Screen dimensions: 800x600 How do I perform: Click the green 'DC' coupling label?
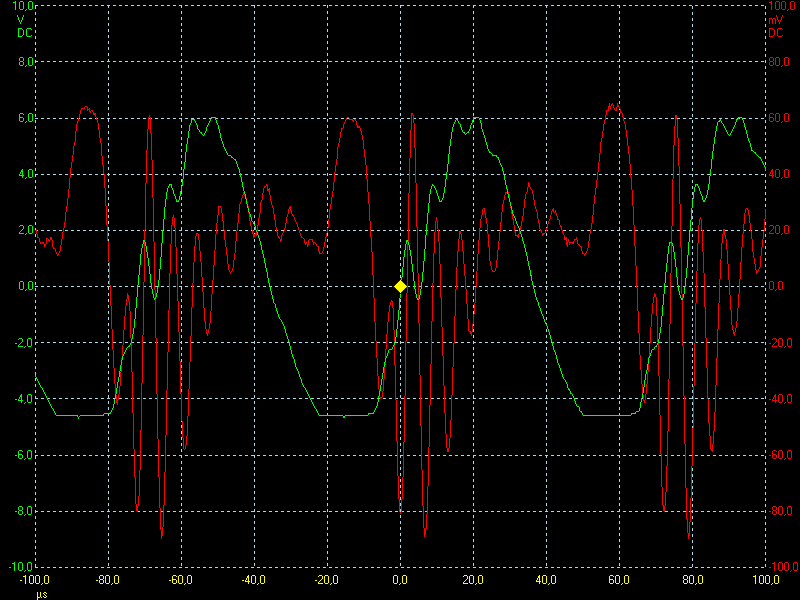click(24, 33)
